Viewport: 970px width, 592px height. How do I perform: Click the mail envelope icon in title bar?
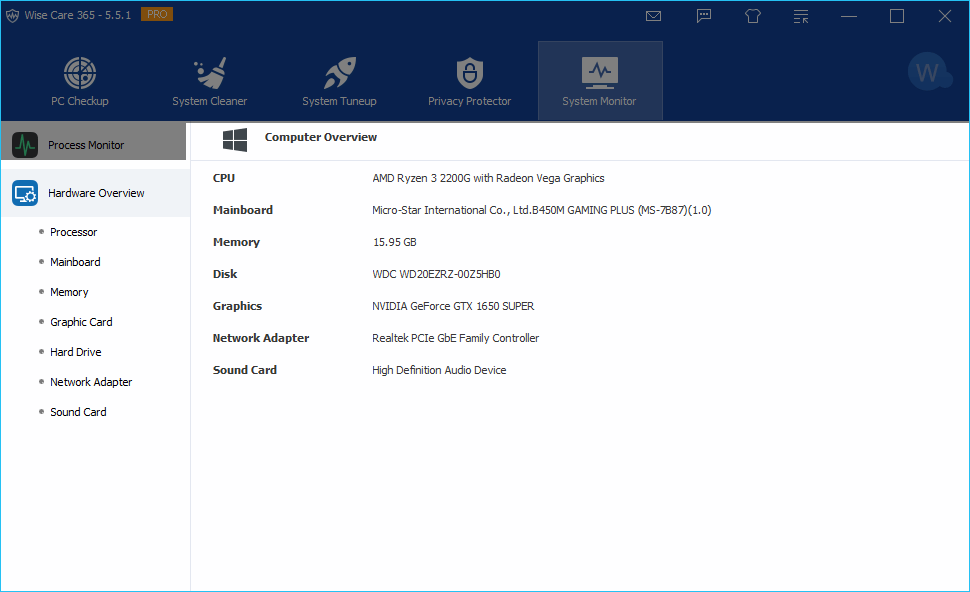653,16
